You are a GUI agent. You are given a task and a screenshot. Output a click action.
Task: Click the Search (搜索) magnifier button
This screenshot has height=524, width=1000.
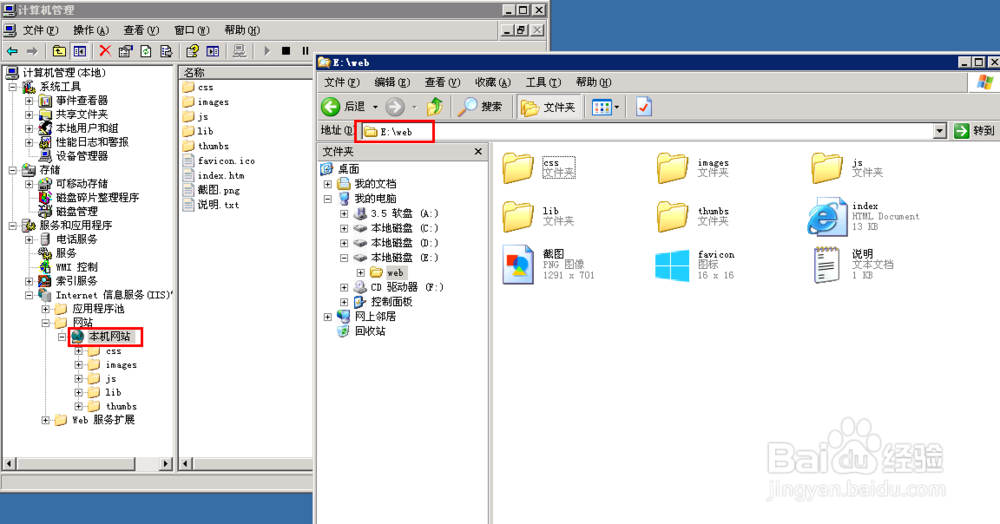pyautogui.click(x=480, y=106)
